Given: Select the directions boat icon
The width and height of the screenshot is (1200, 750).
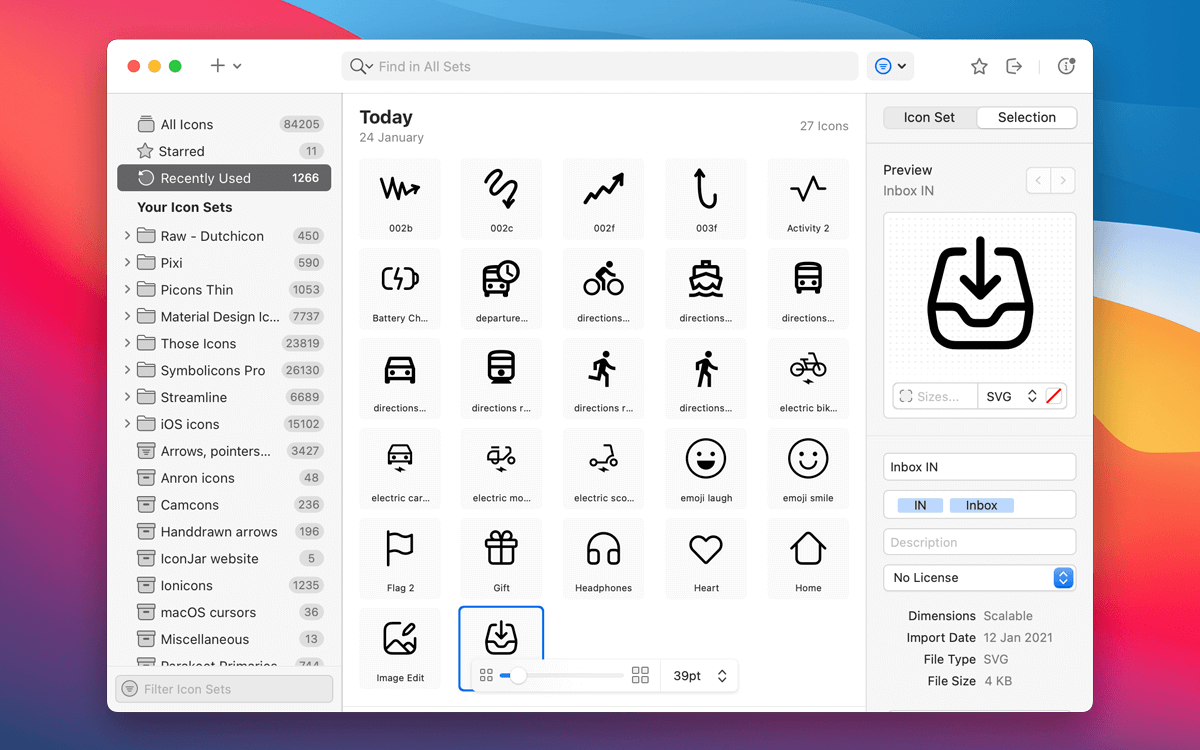Looking at the screenshot, I should 706,288.
